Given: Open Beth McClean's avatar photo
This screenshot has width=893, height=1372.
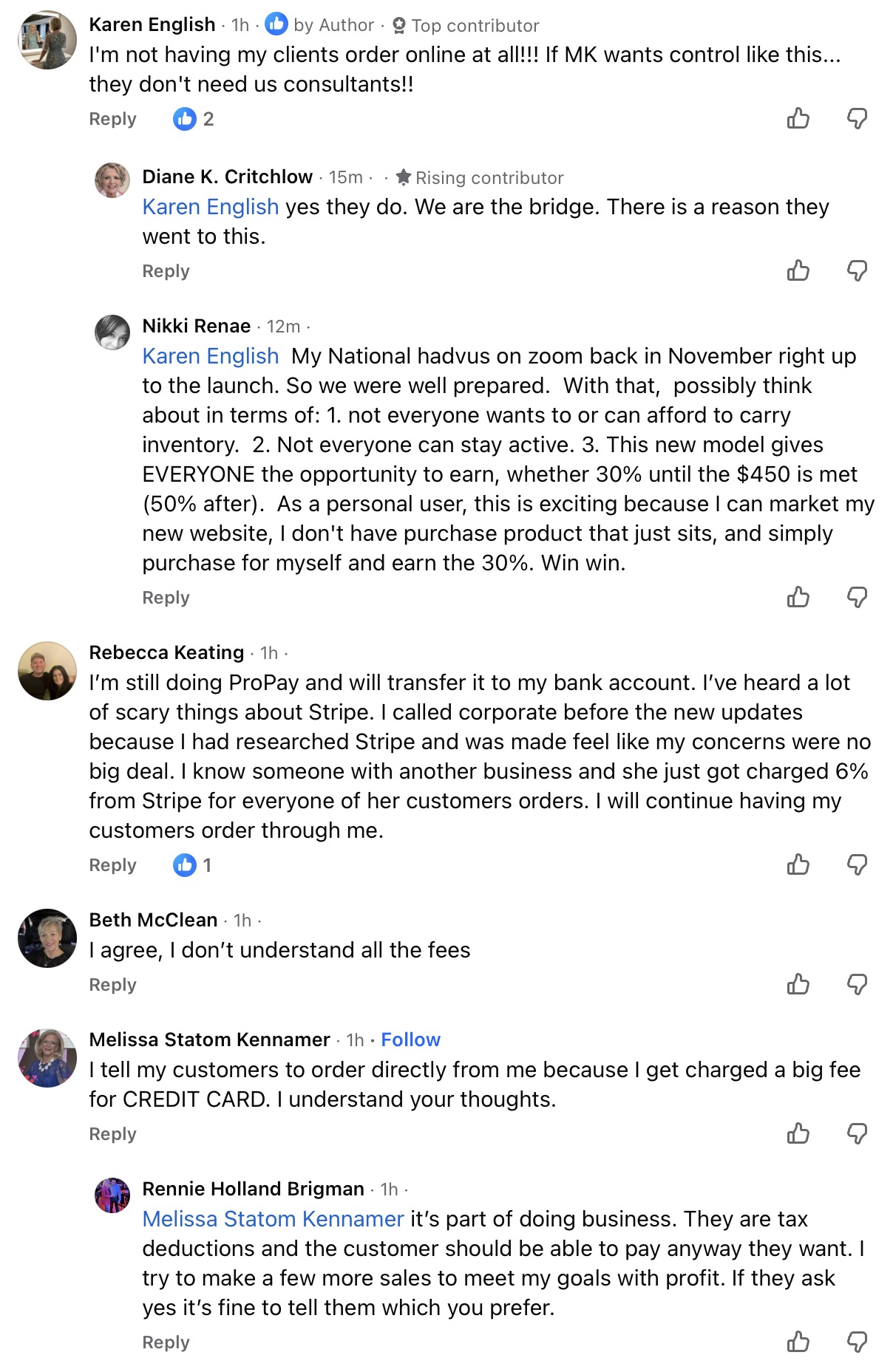Looking at the screenshot, I should click(x=47, y=938).
